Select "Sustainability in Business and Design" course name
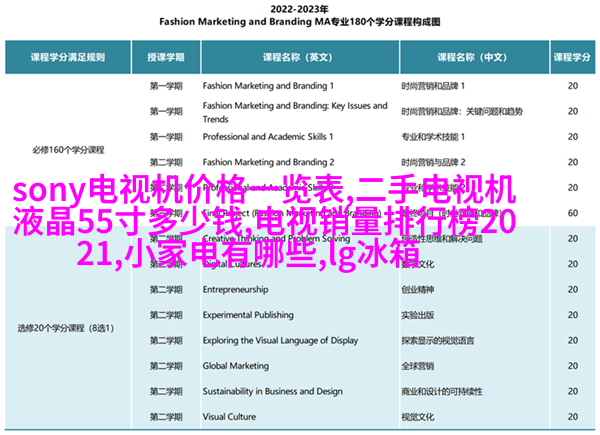The image size is (600, 435). (x=272, y=391)
